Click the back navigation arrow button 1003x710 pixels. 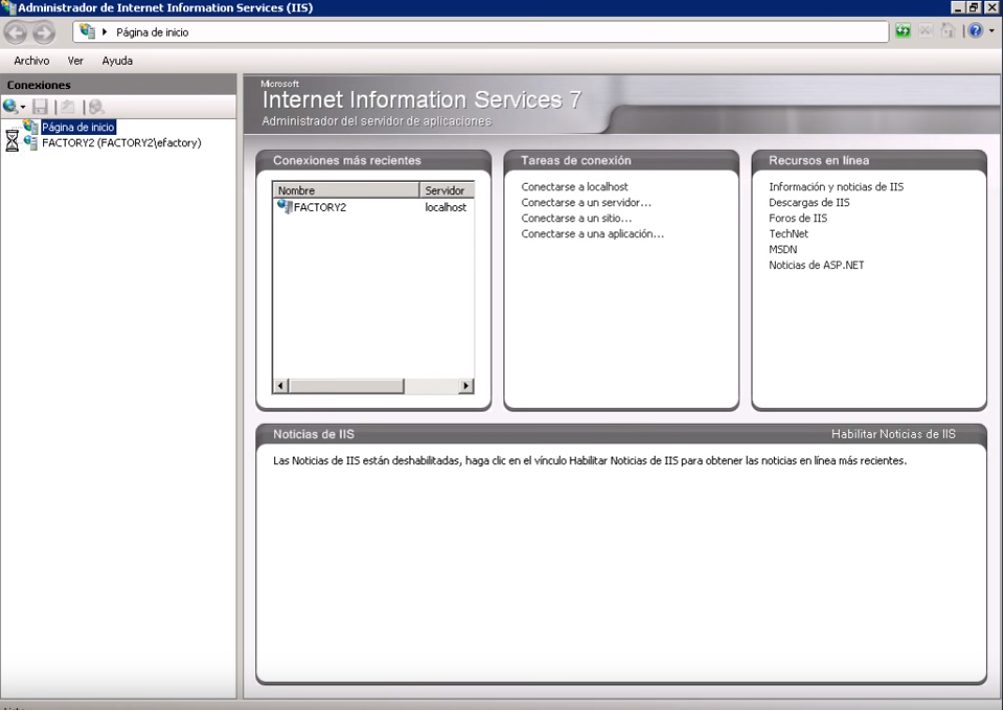pos(16,32)
